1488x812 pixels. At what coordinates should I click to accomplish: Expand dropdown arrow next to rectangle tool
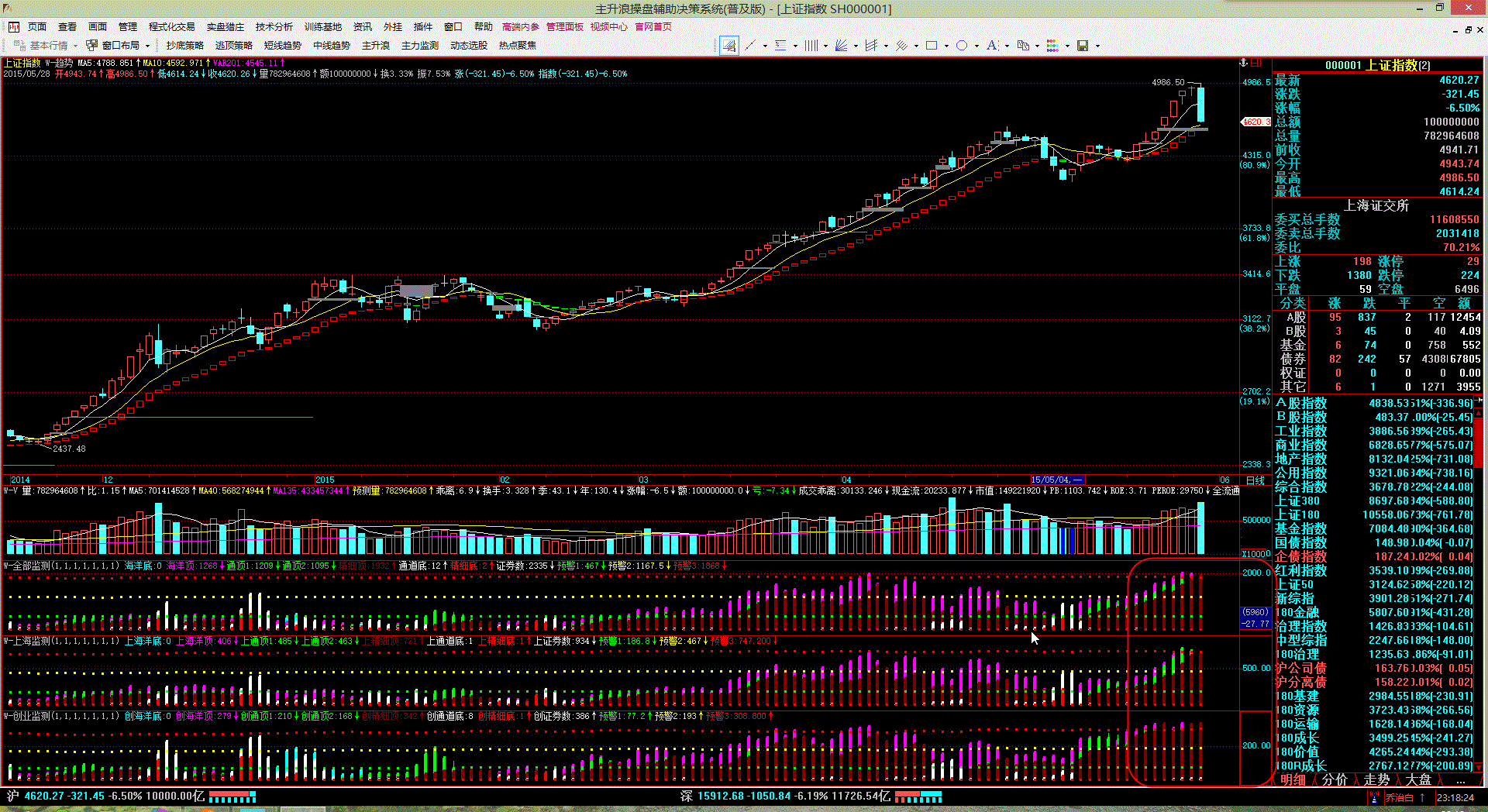tap(946, 46)
